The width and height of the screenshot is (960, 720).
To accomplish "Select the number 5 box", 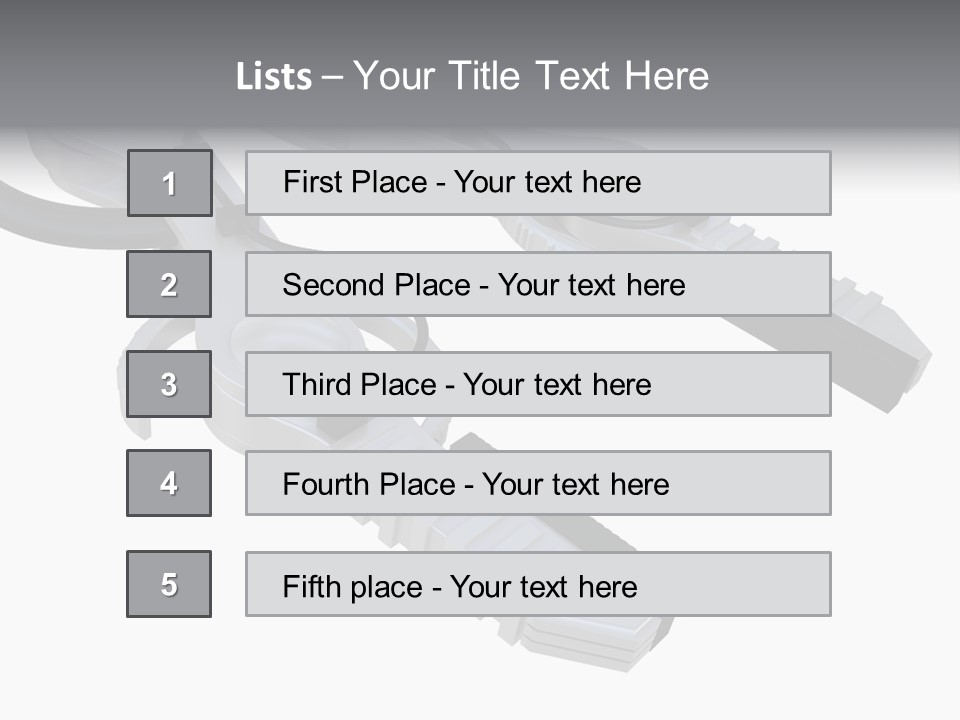I will click(x=169, y=584).
